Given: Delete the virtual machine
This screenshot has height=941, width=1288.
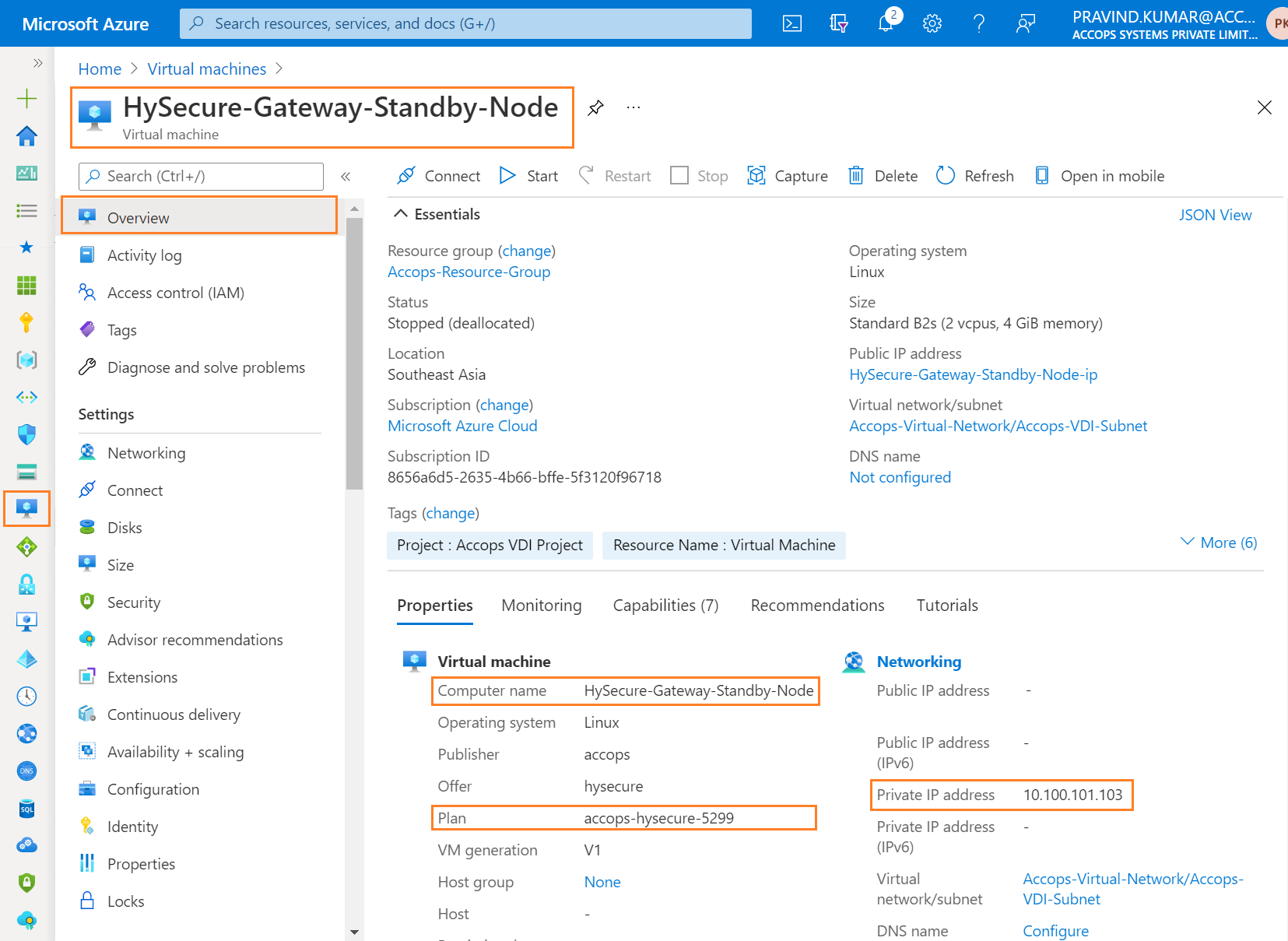Looking at the screenshot, I should point(883,176).
